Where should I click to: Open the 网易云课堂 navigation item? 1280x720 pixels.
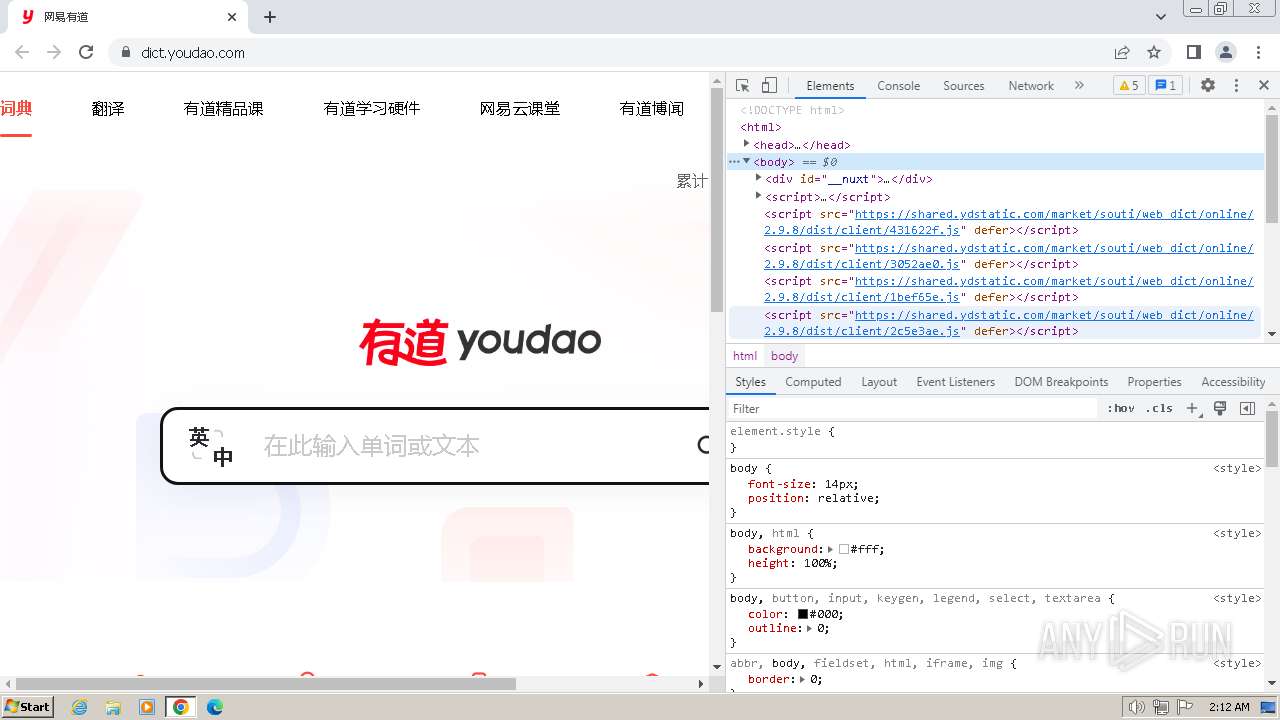click(x=520, y=108)
